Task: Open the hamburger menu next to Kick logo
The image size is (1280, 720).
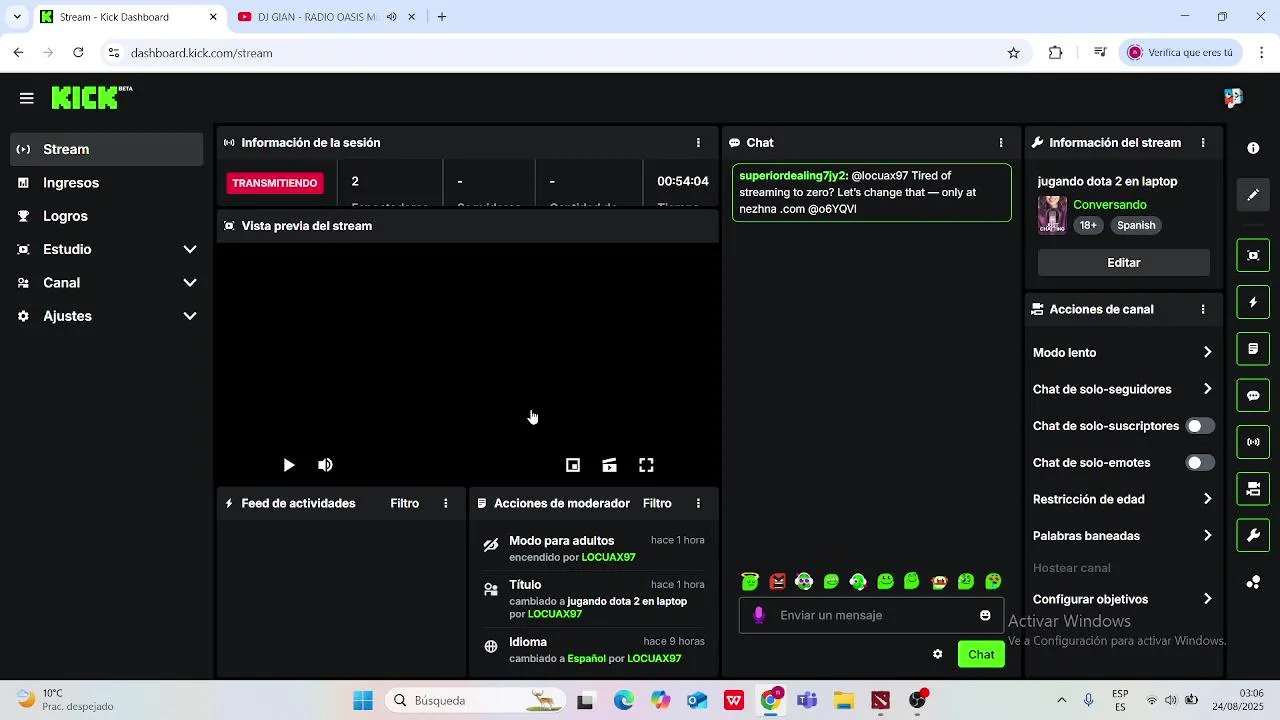Action: [27, 98]
